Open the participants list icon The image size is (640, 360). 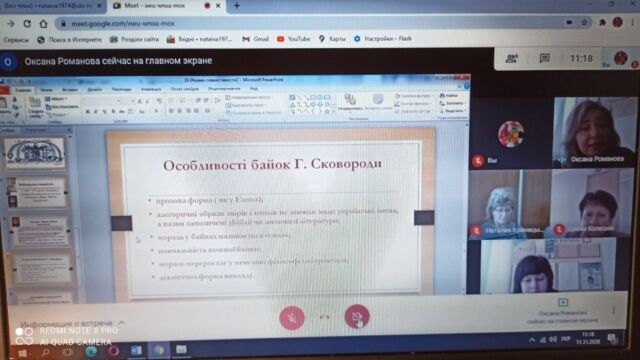point(511,59)
